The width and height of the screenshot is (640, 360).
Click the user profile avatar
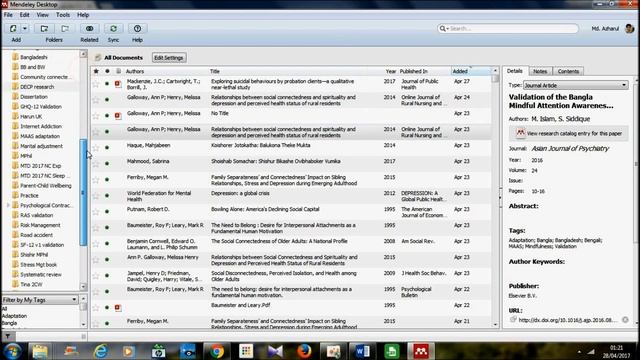point(629,28)
